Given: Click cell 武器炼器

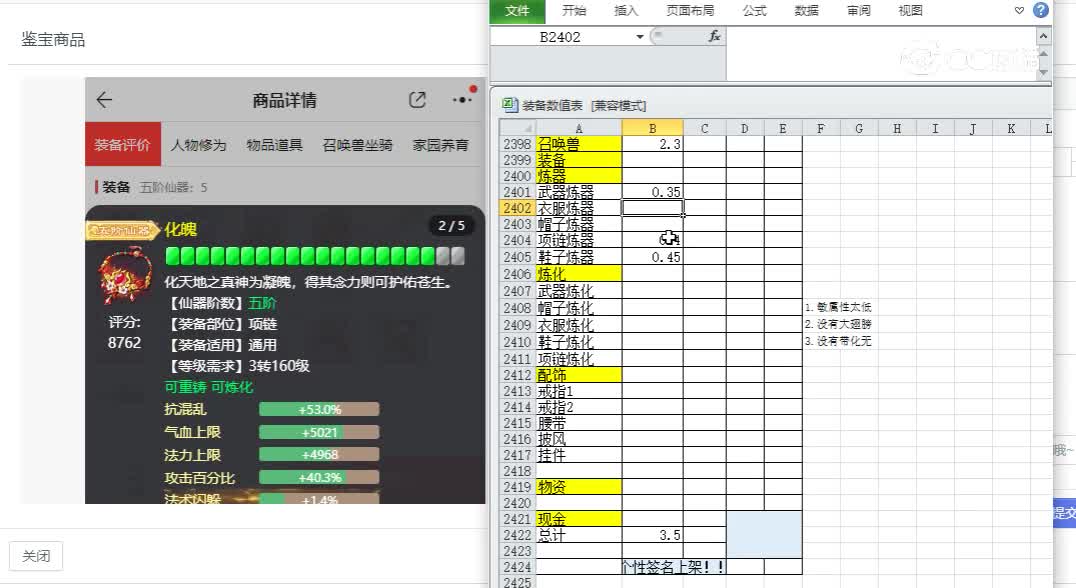Looking at the screenshot, I should 578,192.
